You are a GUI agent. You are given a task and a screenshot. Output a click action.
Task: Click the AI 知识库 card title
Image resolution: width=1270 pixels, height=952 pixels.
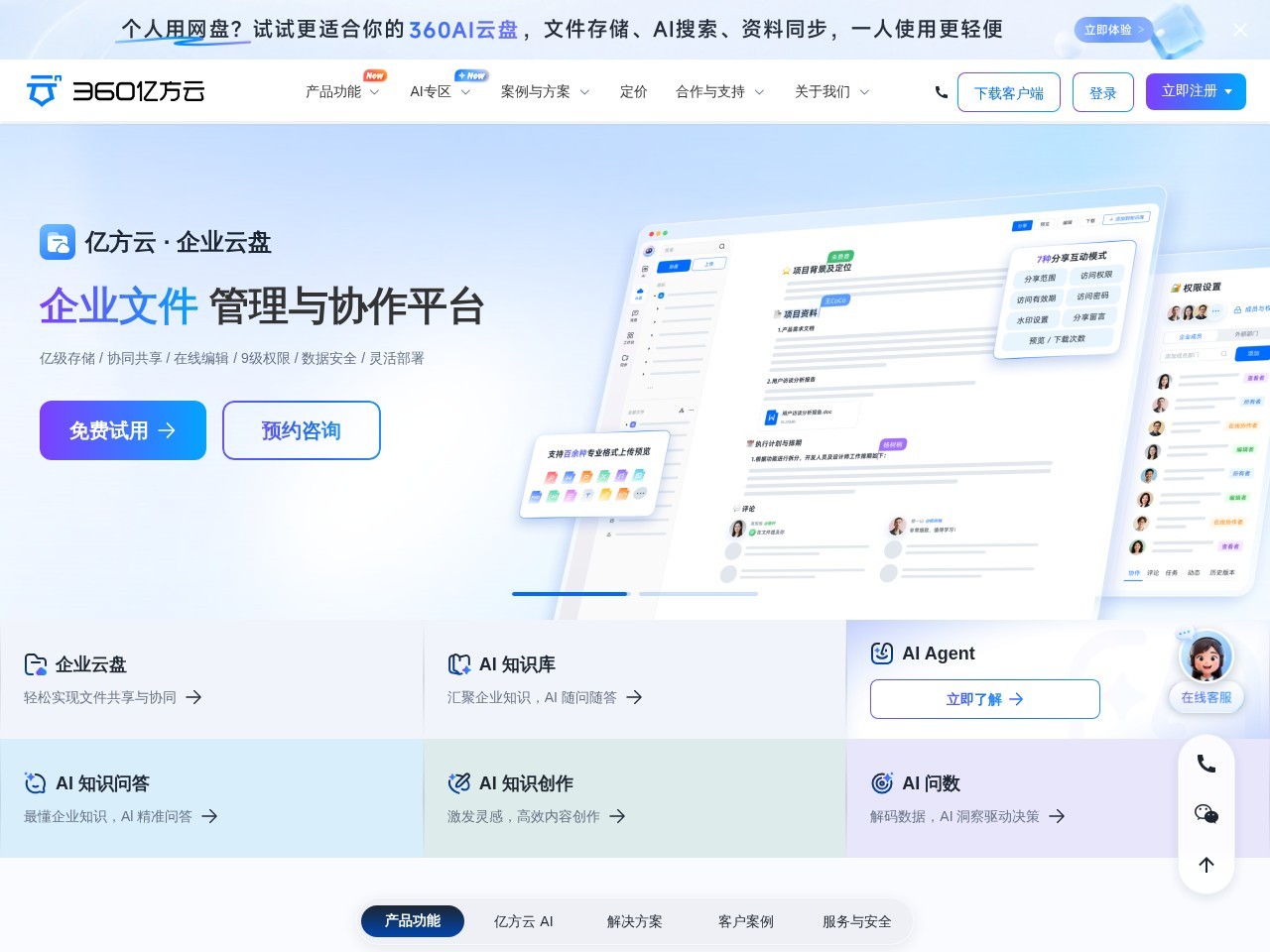(517, 664)
